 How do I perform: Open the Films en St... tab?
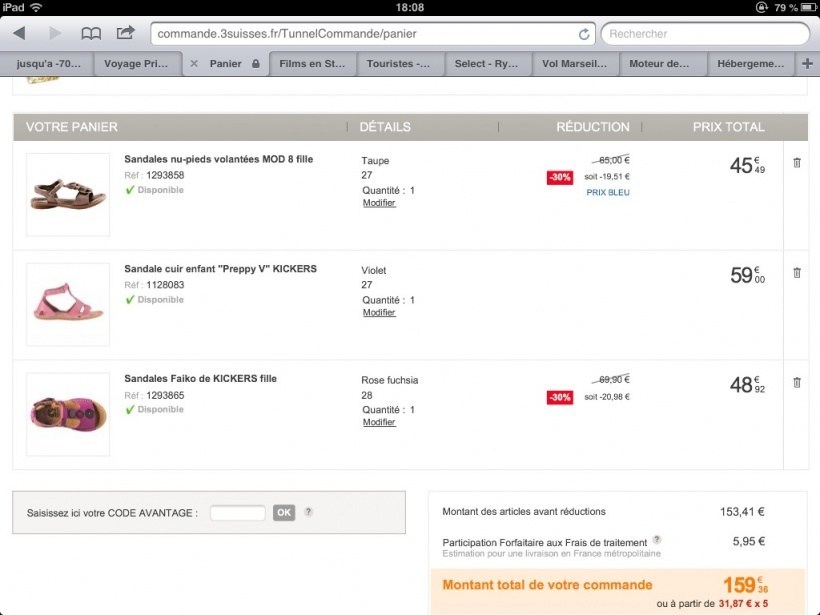312,64
